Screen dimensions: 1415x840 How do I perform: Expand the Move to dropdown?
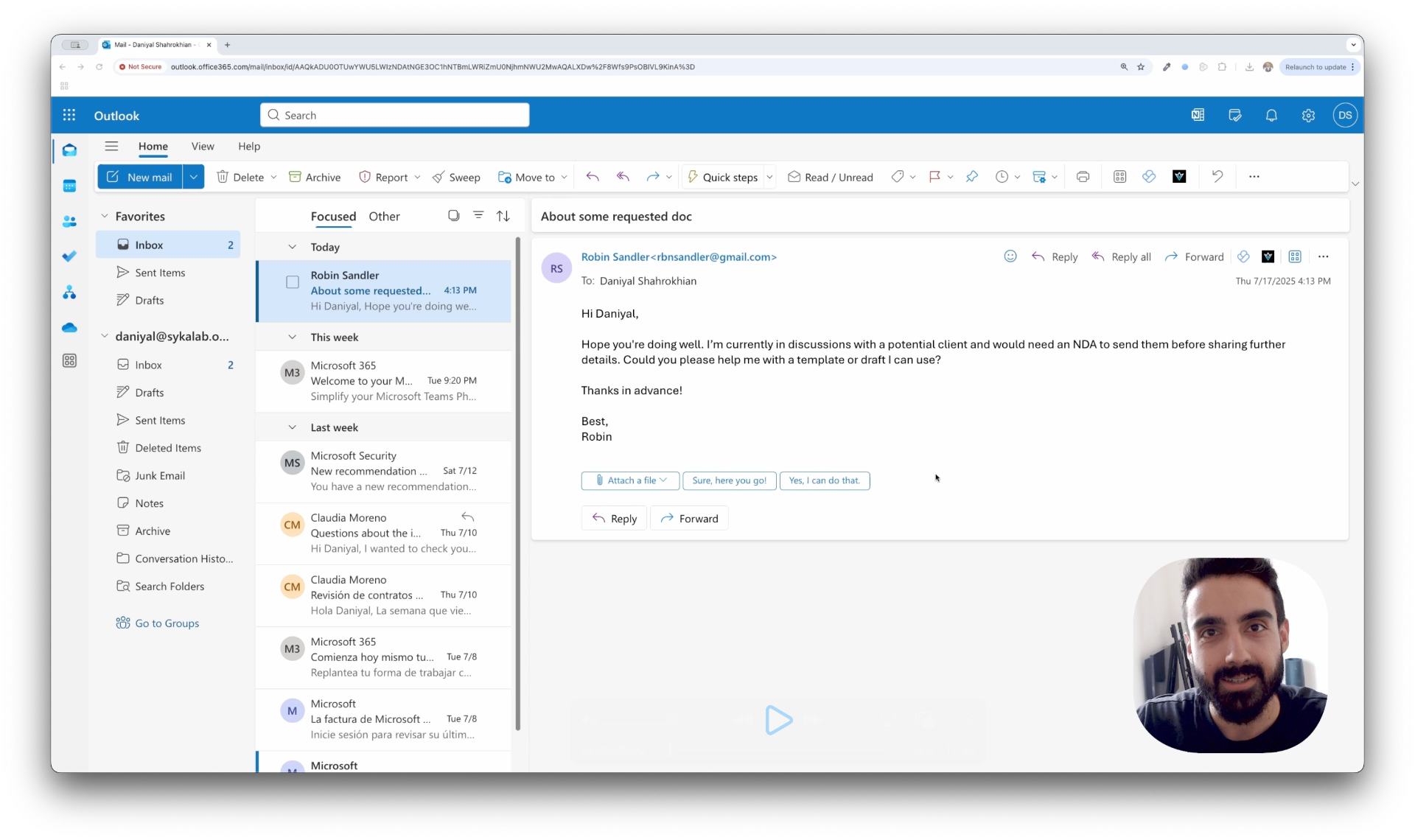point(564,177)
